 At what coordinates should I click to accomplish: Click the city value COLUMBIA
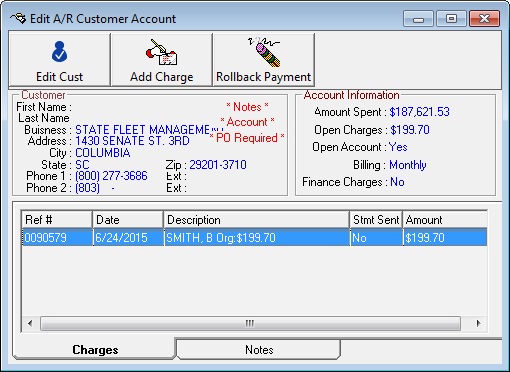click(x=103, y=153)
